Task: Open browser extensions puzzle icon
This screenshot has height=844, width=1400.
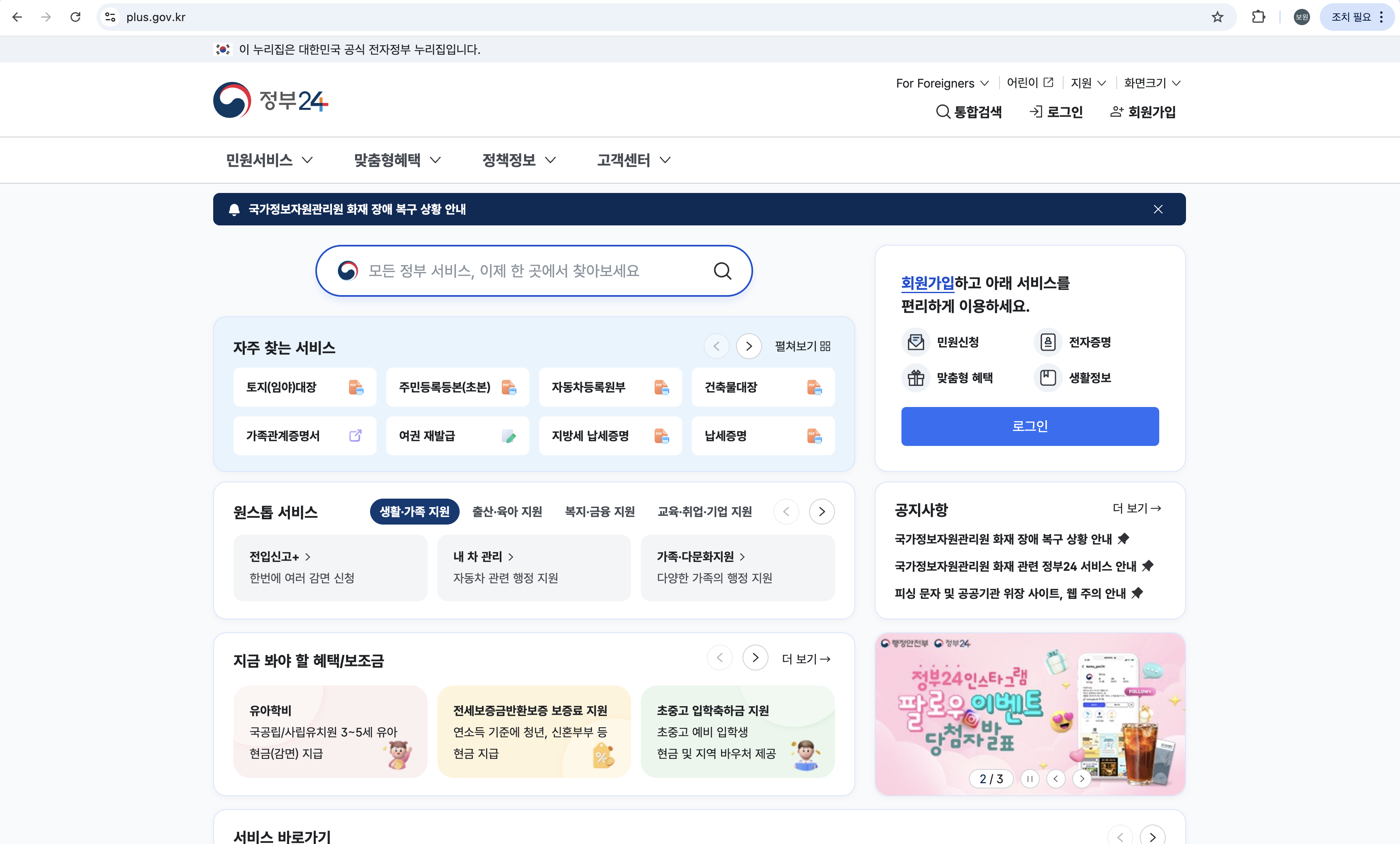Action: coord(1258,17)
